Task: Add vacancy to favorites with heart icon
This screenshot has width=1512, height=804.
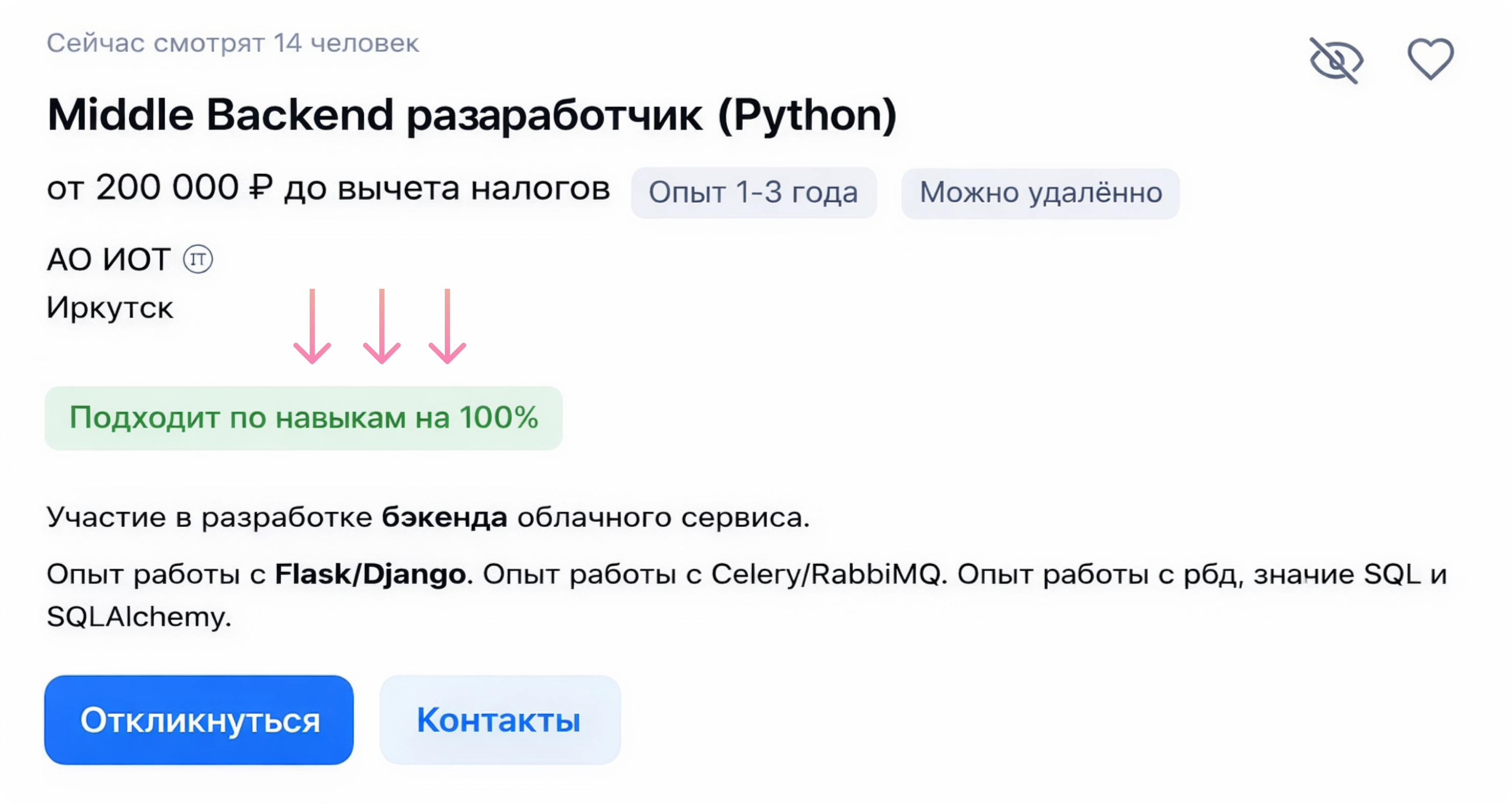Action: pyautogui.click(x=1431, y=59)
